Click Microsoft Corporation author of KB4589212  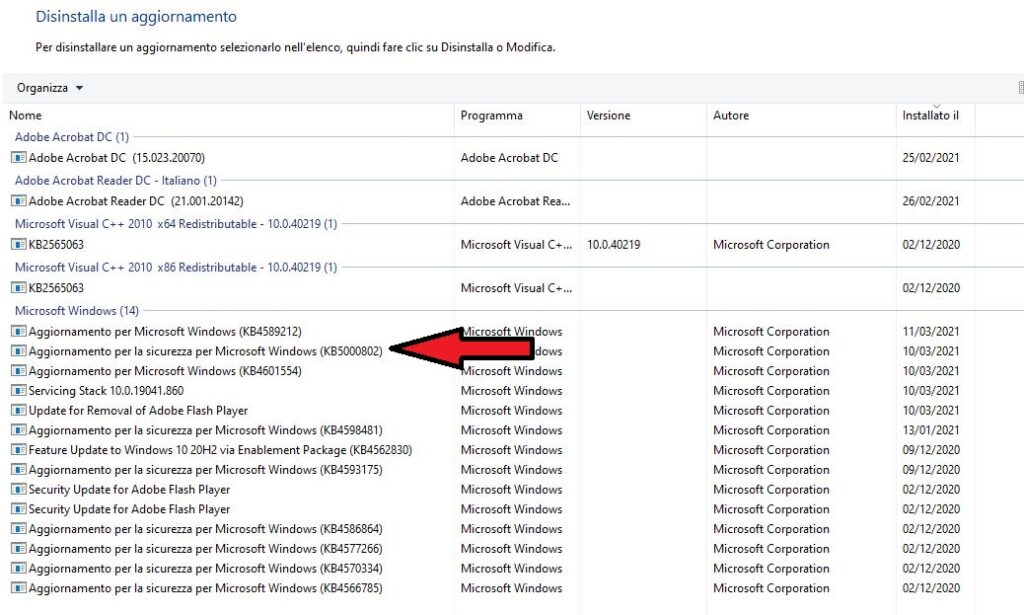pos(771,332)
